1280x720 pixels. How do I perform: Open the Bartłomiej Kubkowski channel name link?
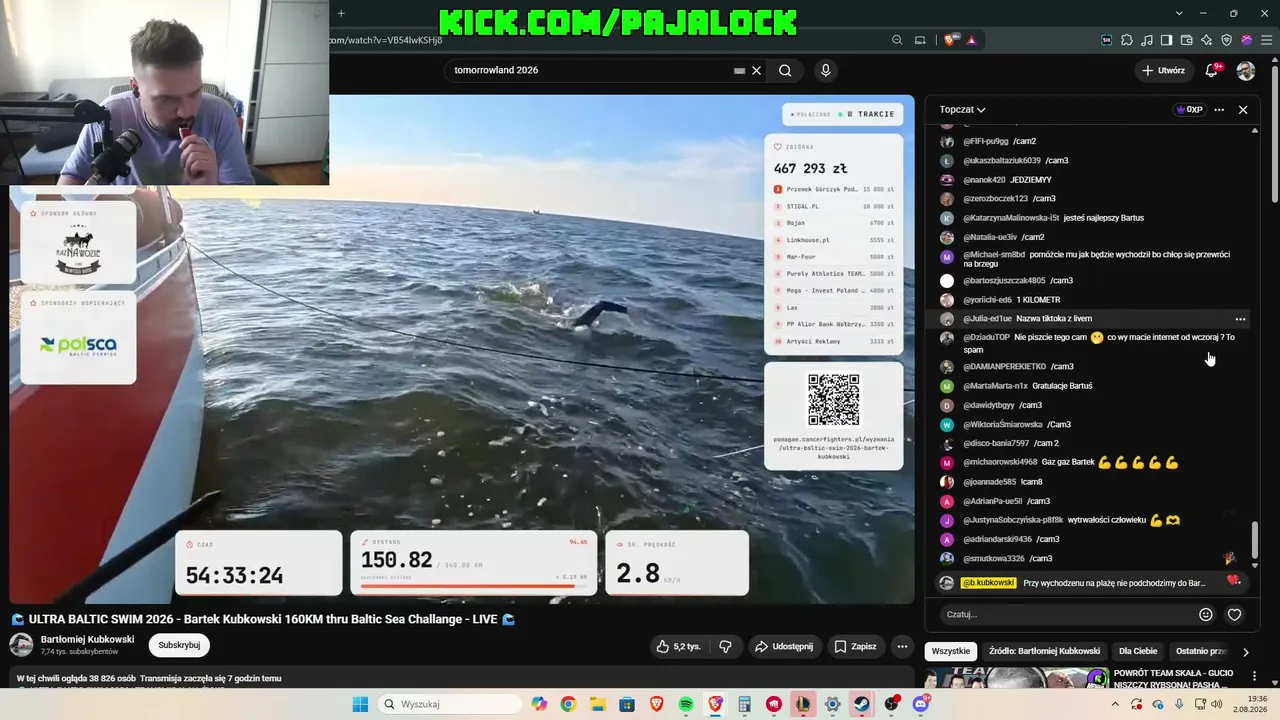click(x=87, y=639)
